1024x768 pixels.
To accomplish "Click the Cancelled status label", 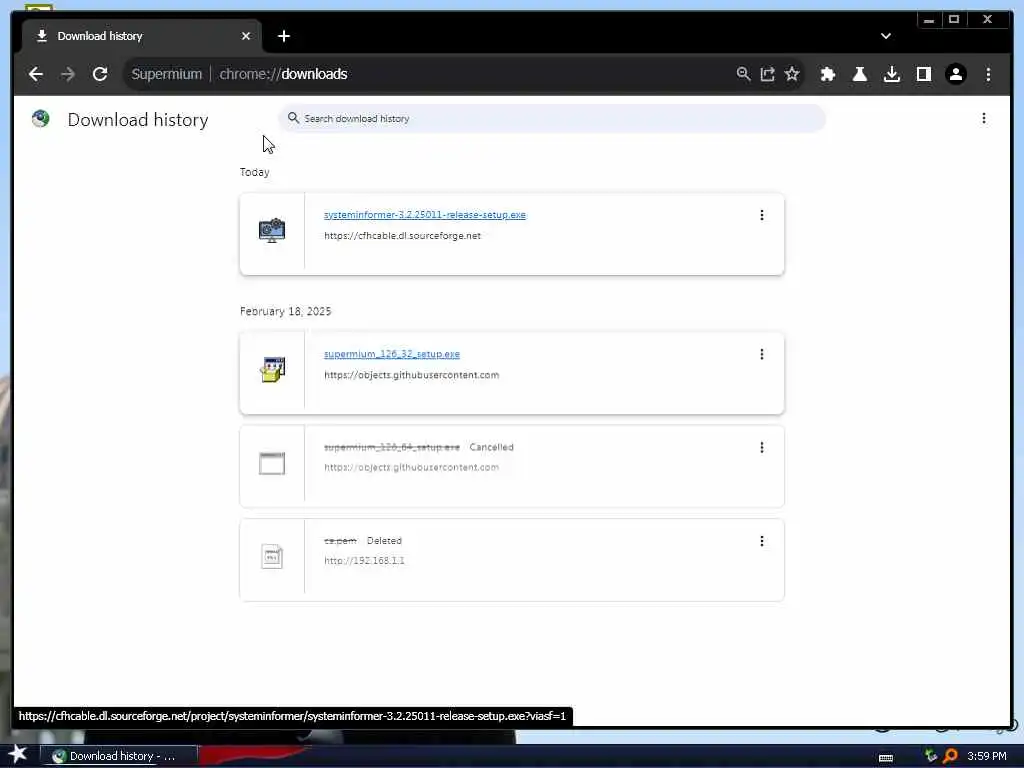I will (x=491, y=447).
